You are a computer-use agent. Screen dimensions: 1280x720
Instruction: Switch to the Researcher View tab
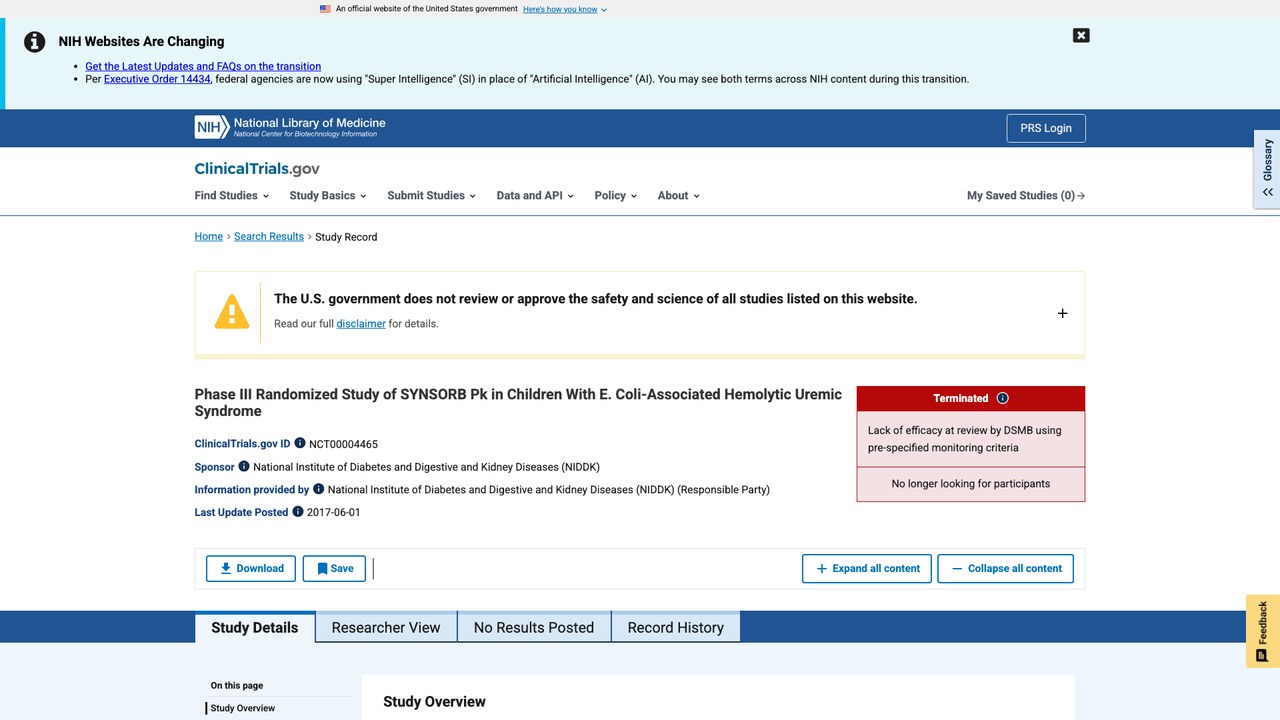point(386,627)
